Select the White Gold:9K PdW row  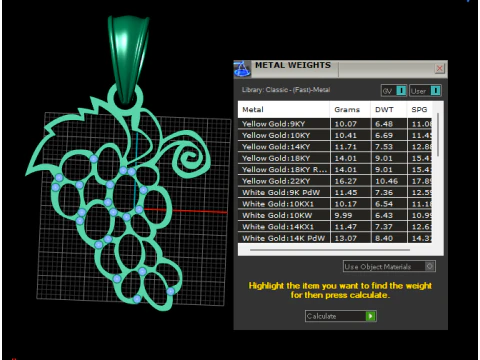[335, 192]
